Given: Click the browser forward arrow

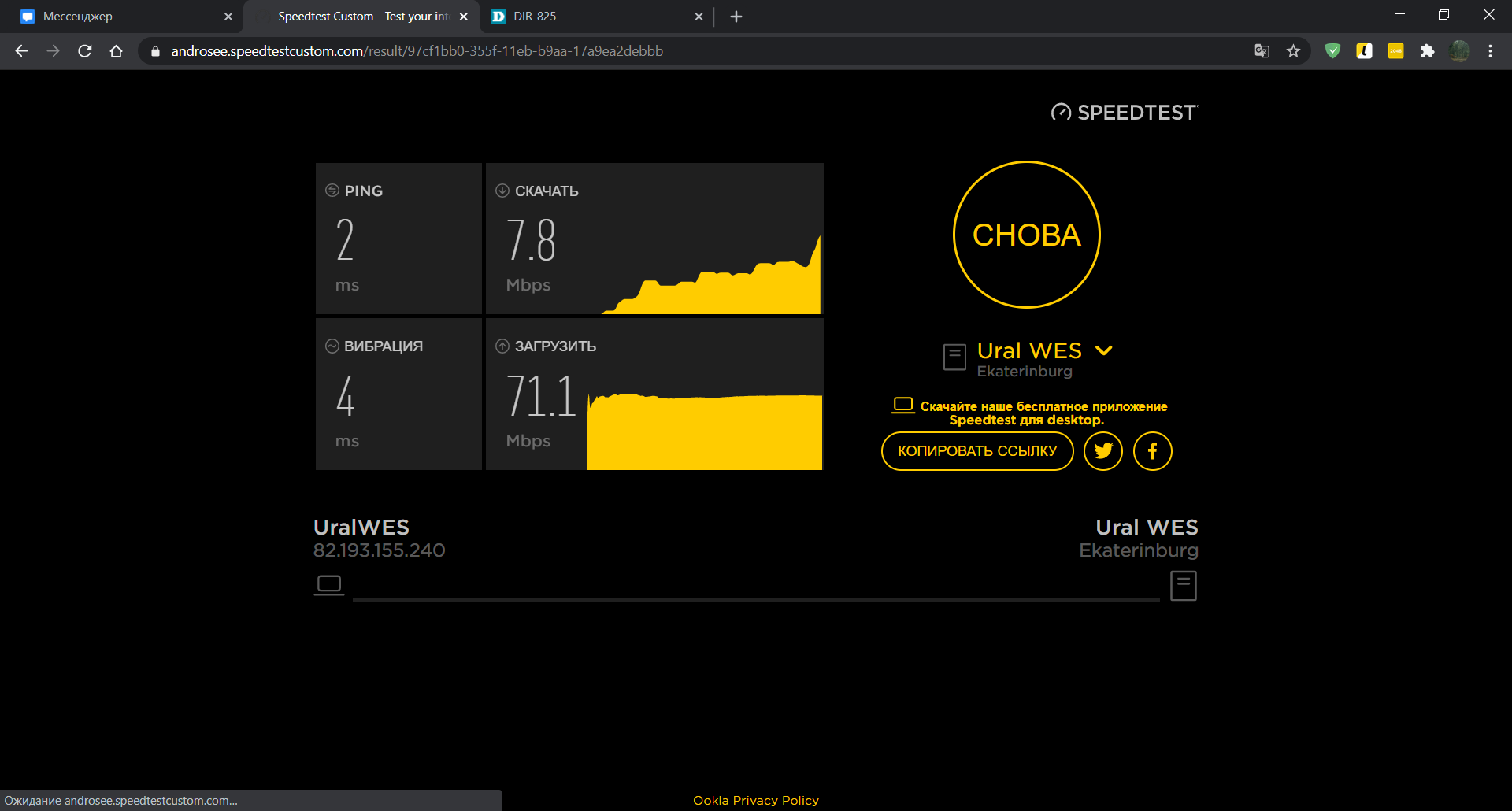Looking at the screenshot, I should pyautogui.click(x=53, y=51).
